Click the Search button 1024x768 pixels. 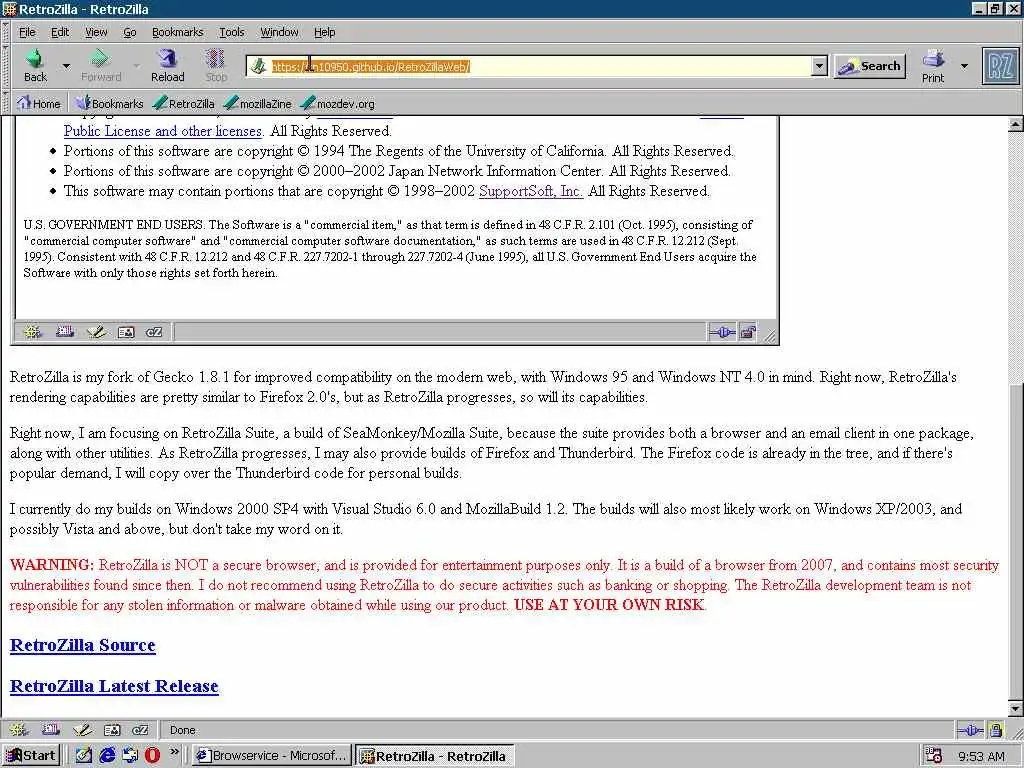click(870, 66)
